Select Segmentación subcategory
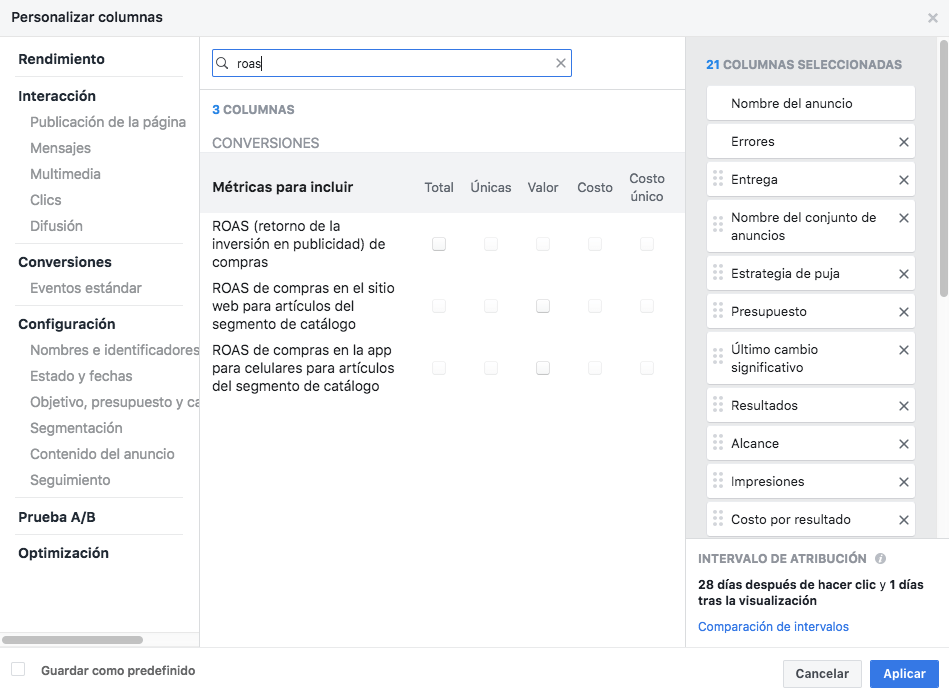949x697 pixels. click(x=76, y=428)
